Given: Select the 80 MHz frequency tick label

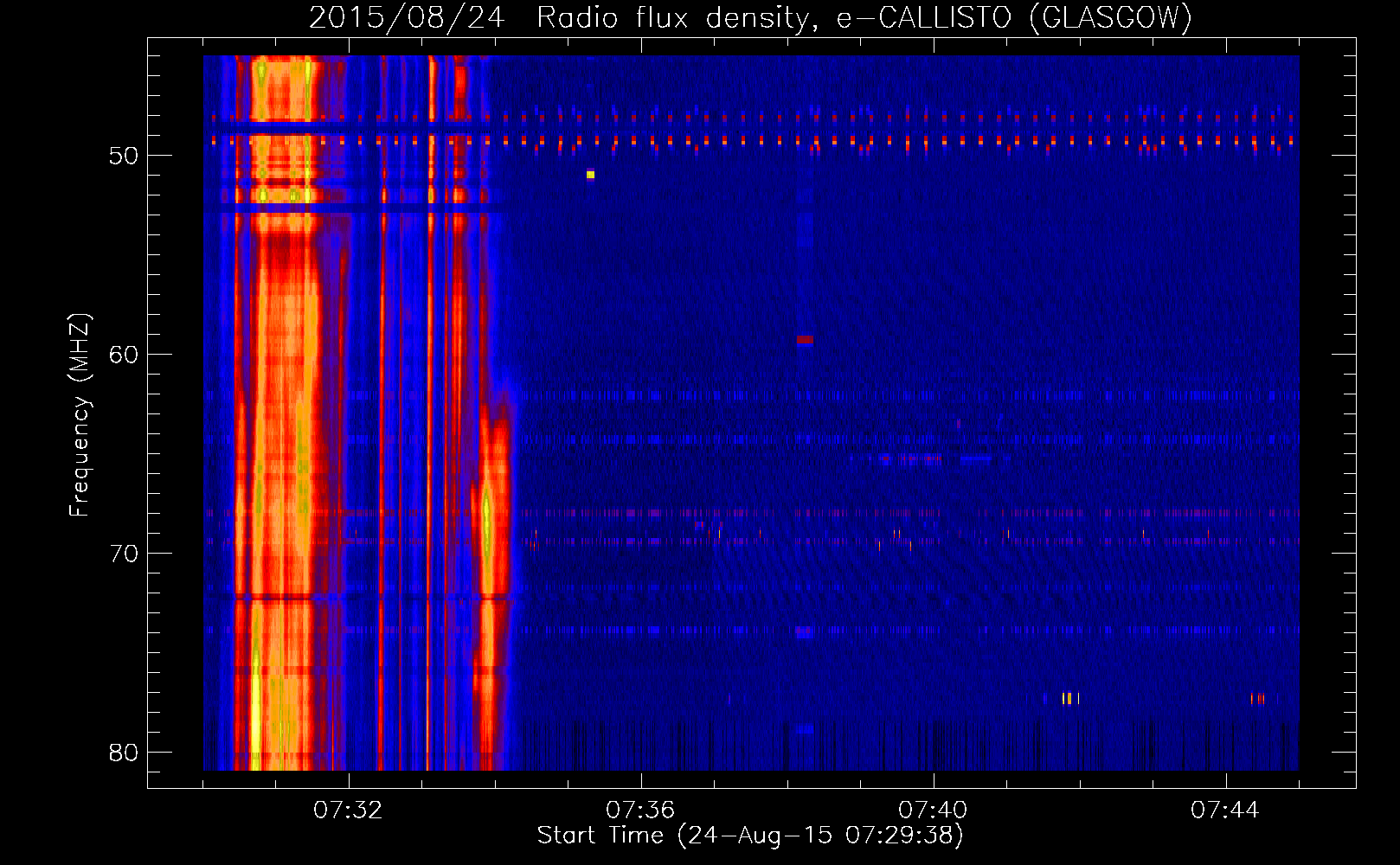Looking at the screenshot, I should pyautogui.click(x=124, y=753).
